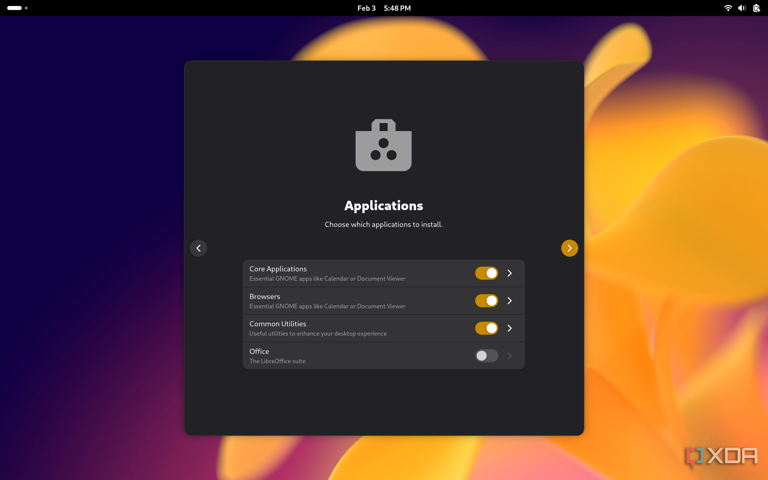Select the Browsers row label
Viewport: 768px width, 480px height.
coord(264,296)
